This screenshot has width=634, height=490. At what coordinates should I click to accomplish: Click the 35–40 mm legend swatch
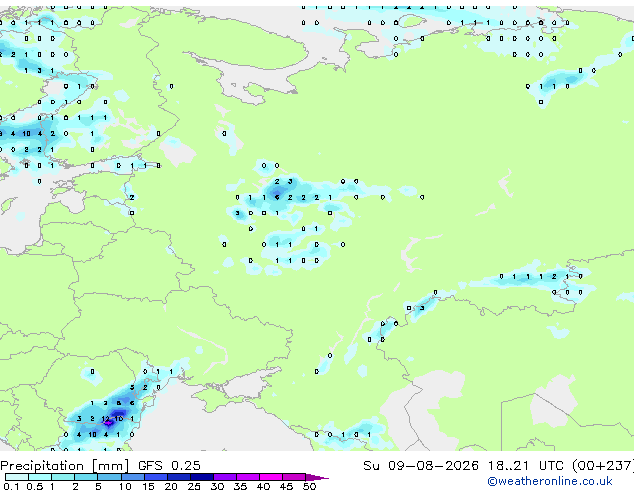tap(248, 477)
